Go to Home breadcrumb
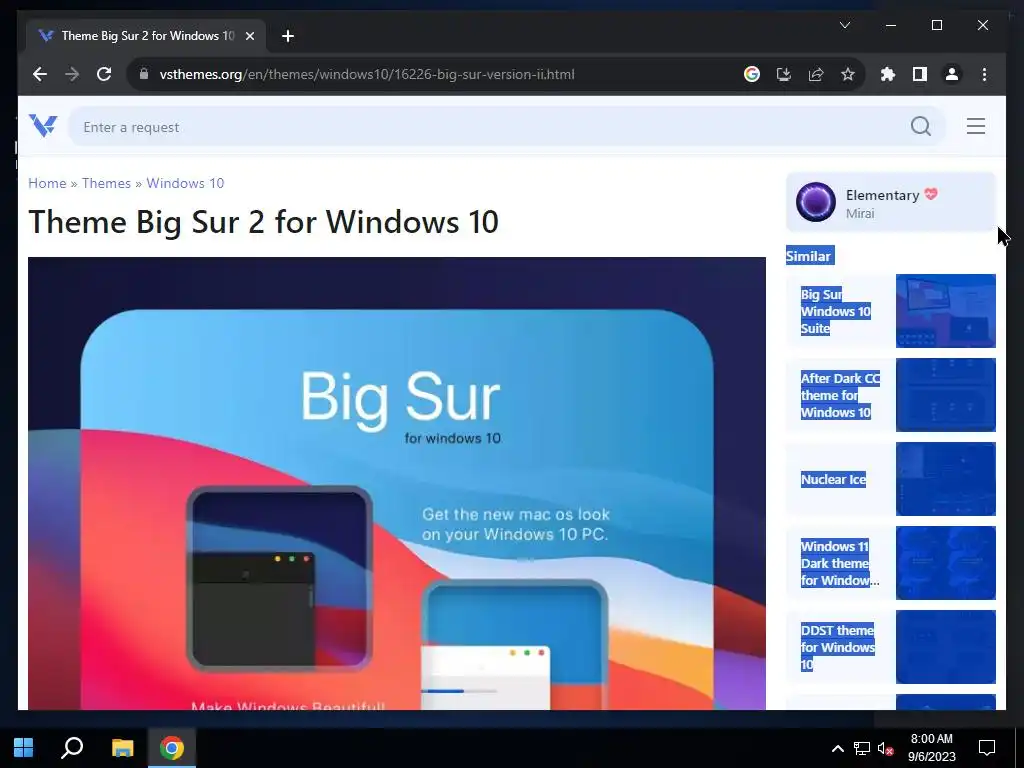The width and height of the screenshot is (1024, 768). coord(47,183)
